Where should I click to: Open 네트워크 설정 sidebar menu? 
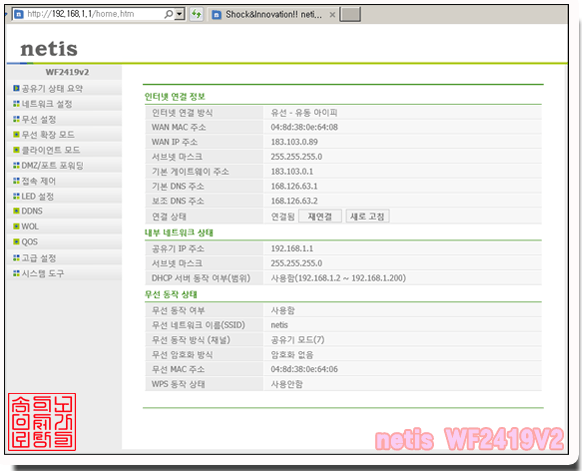[x=47, y=104]
